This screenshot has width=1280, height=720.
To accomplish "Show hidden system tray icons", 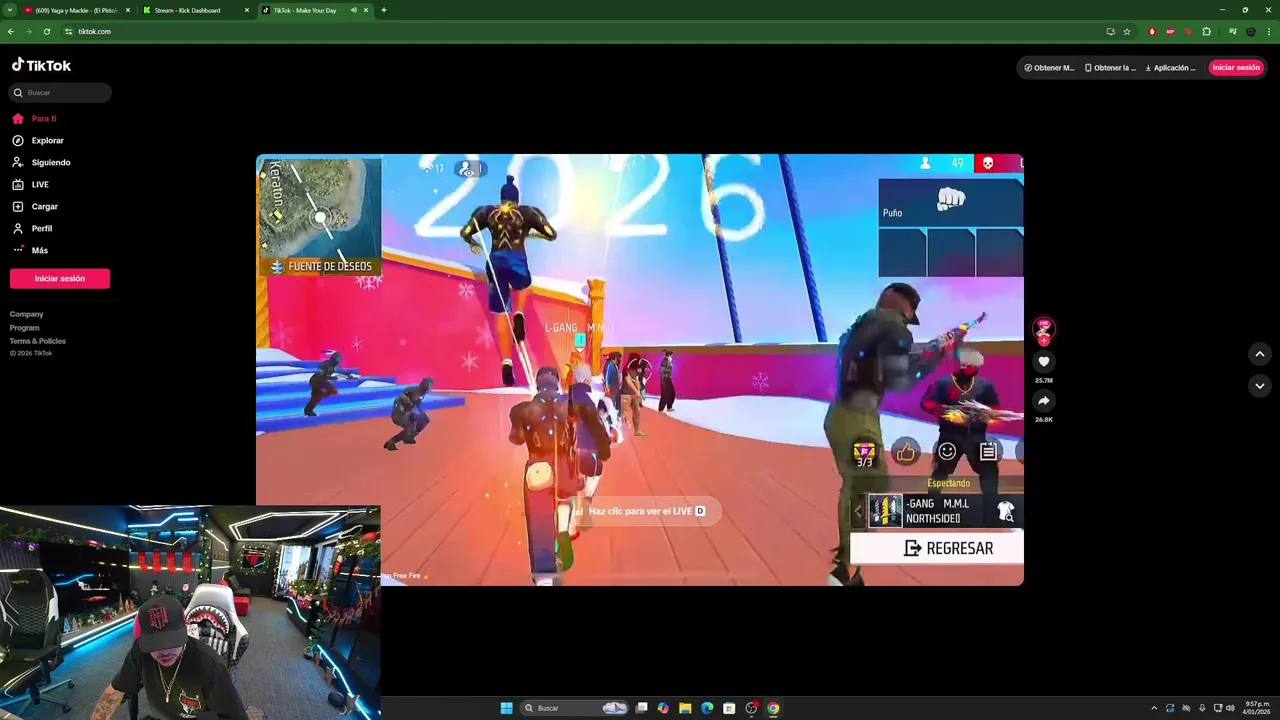I will 1154,708.
